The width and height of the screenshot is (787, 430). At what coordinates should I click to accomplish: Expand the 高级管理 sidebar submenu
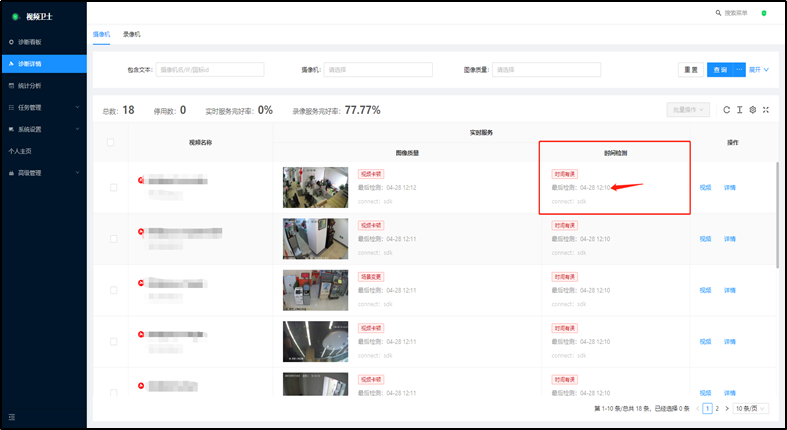click(44, 173)
